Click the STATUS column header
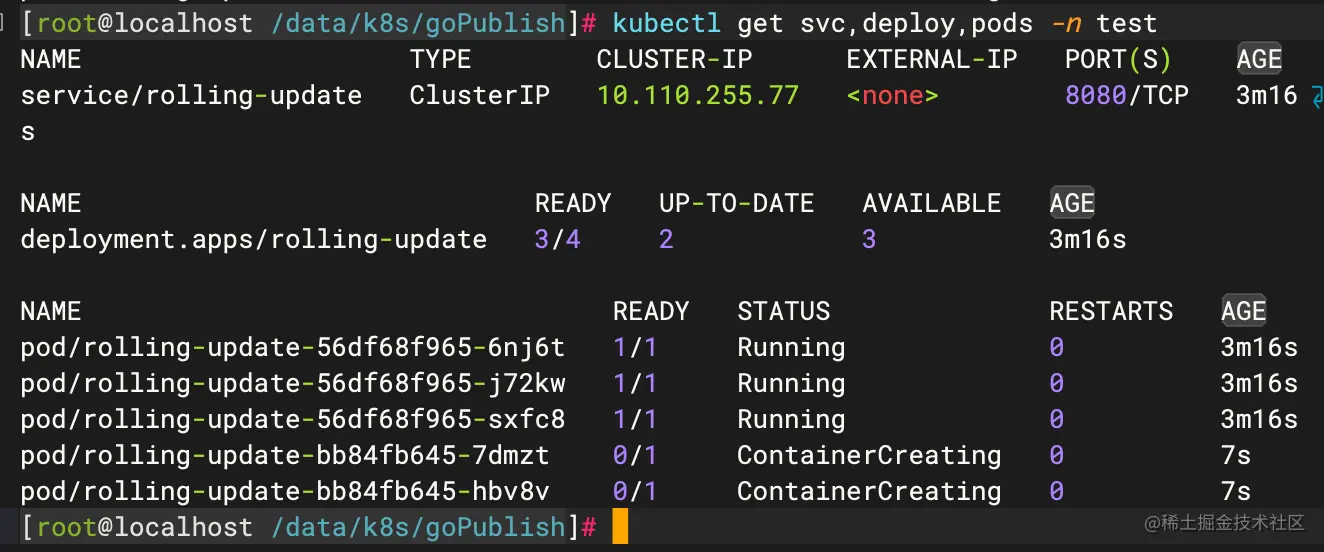Image resolution: width=1324 pixels, height=552 pixels. 784,311
